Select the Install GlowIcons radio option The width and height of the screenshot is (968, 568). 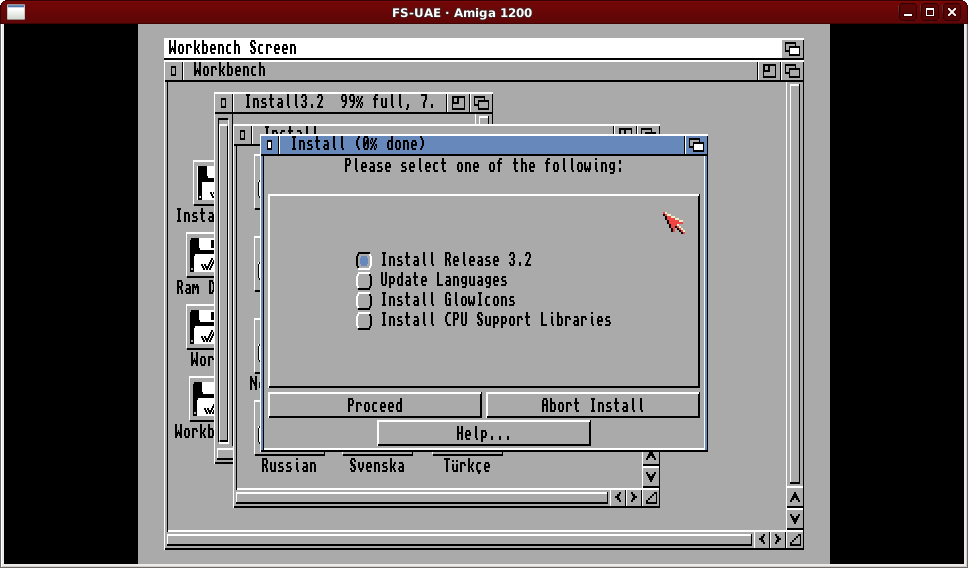pyautogui.click(x=364, y=300)
